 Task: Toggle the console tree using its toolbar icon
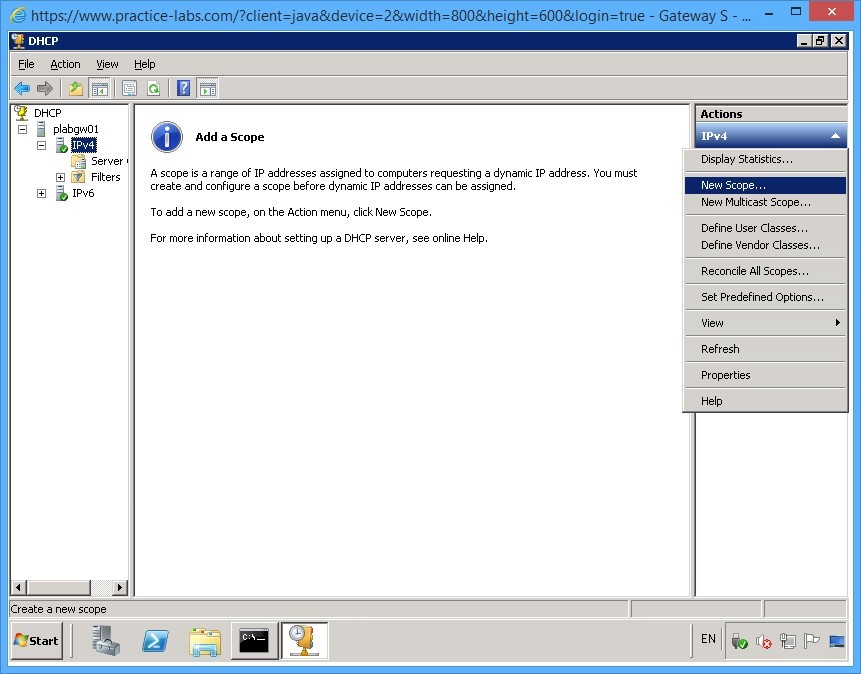tap(100, 87)
